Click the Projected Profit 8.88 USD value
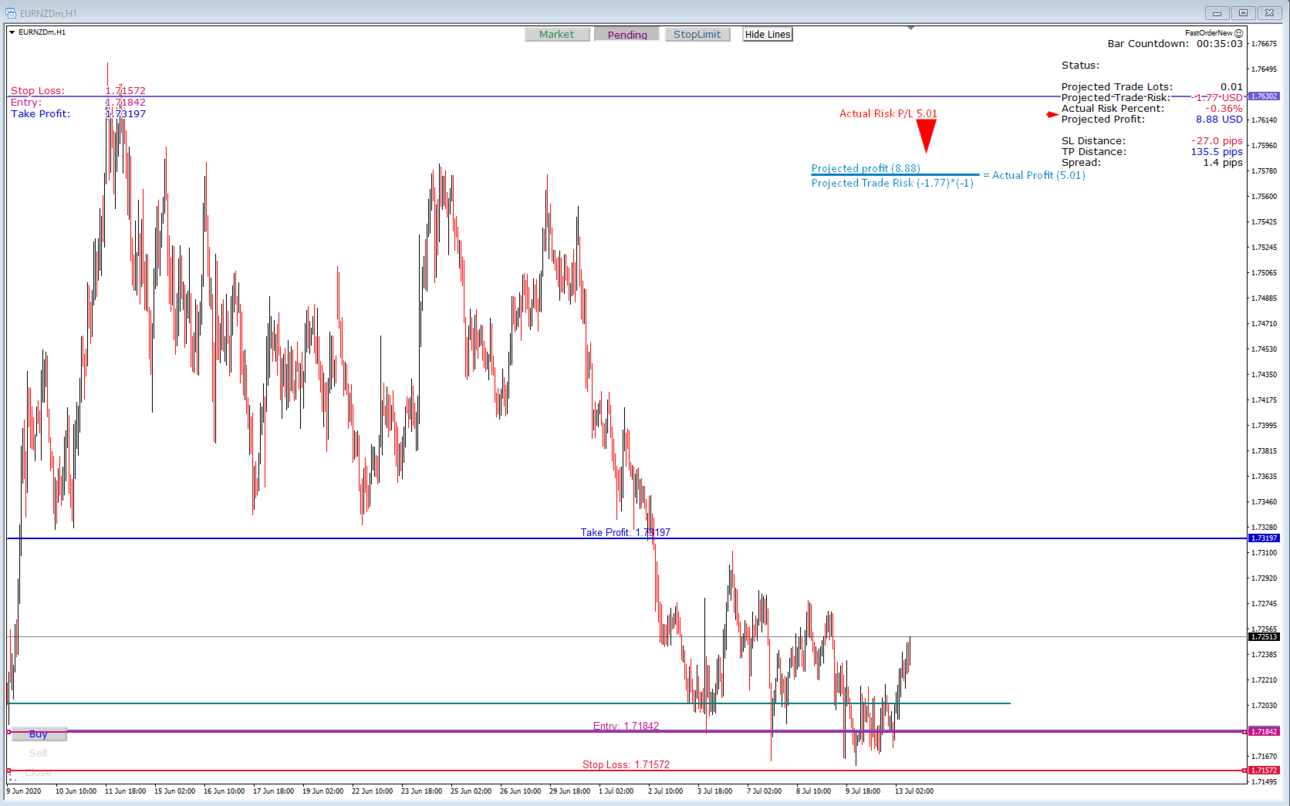 (x=1219, y=119)
